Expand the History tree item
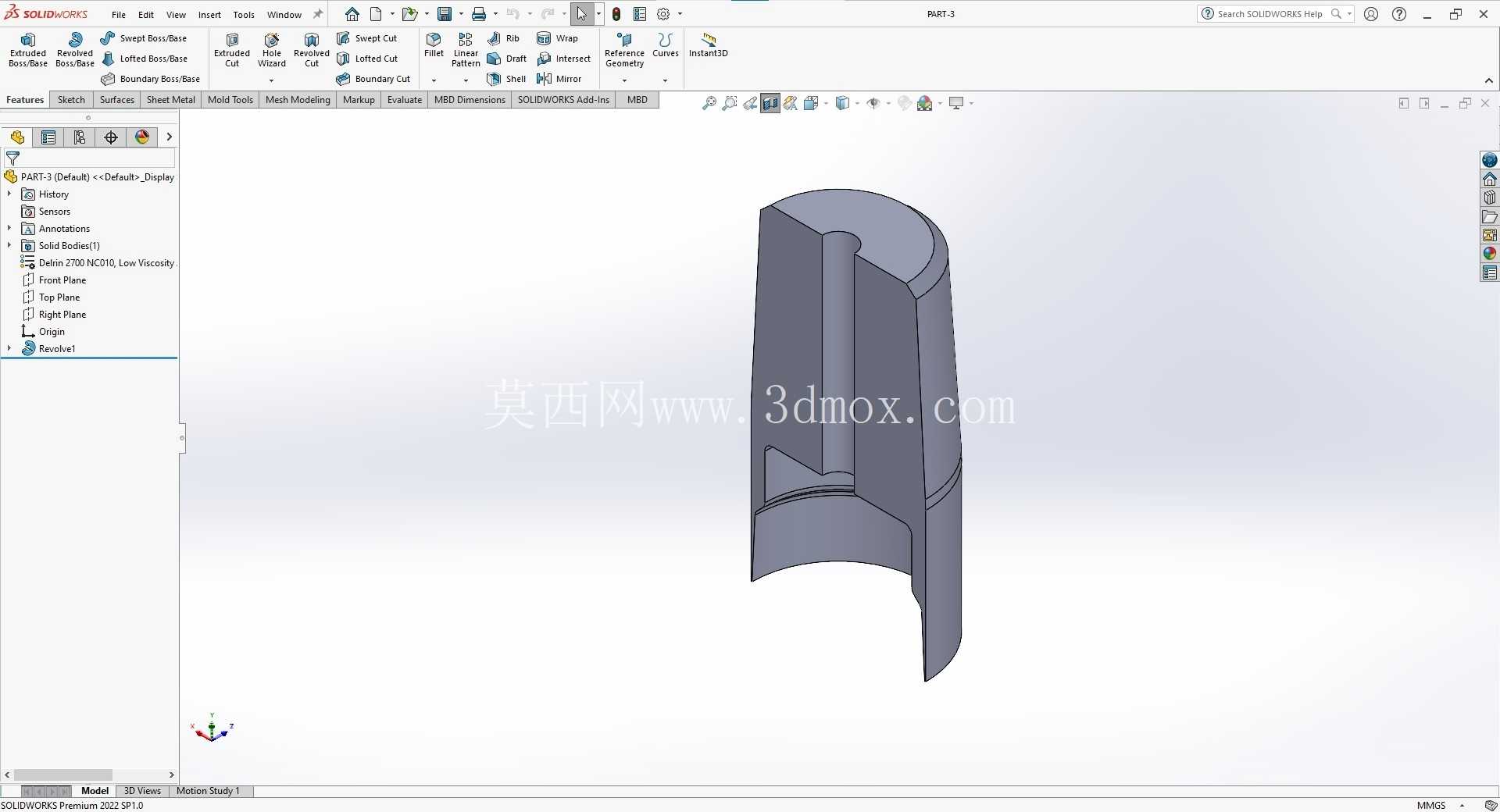 (x=9, y=194)
